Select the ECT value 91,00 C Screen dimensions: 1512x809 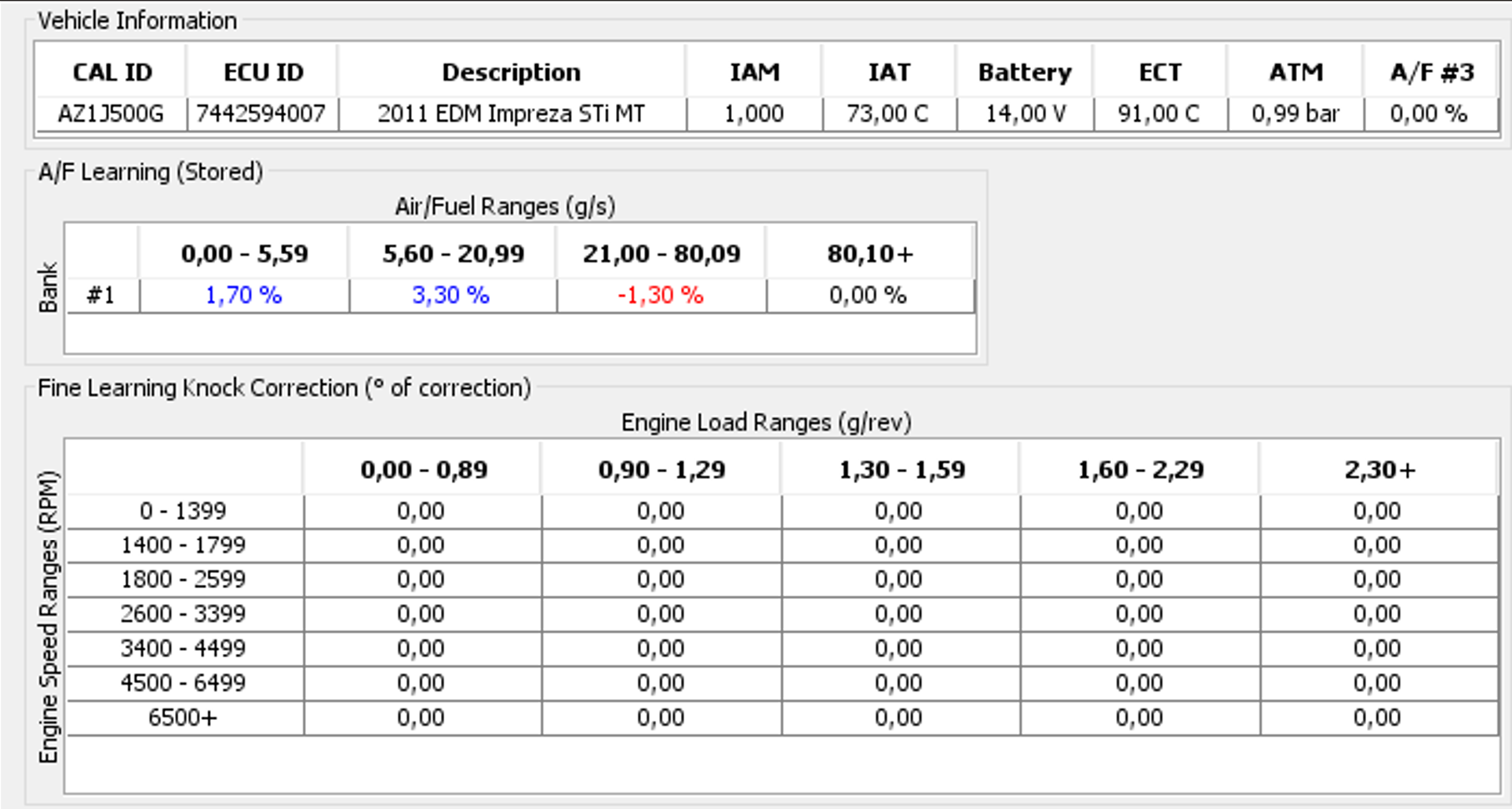[x=1159, y=113]
